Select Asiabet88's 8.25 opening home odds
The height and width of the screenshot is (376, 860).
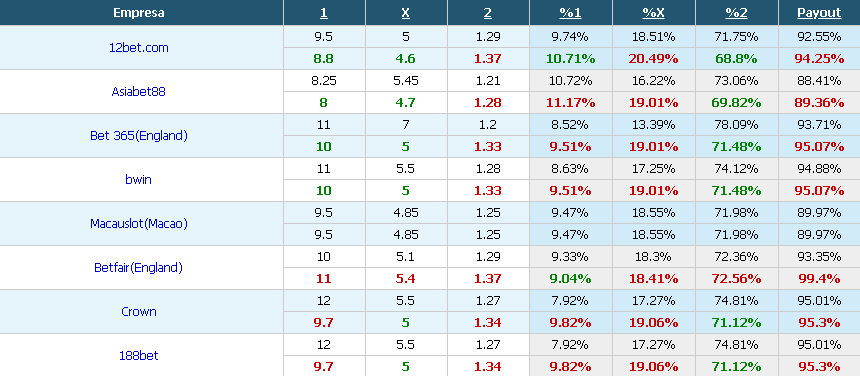324,81
